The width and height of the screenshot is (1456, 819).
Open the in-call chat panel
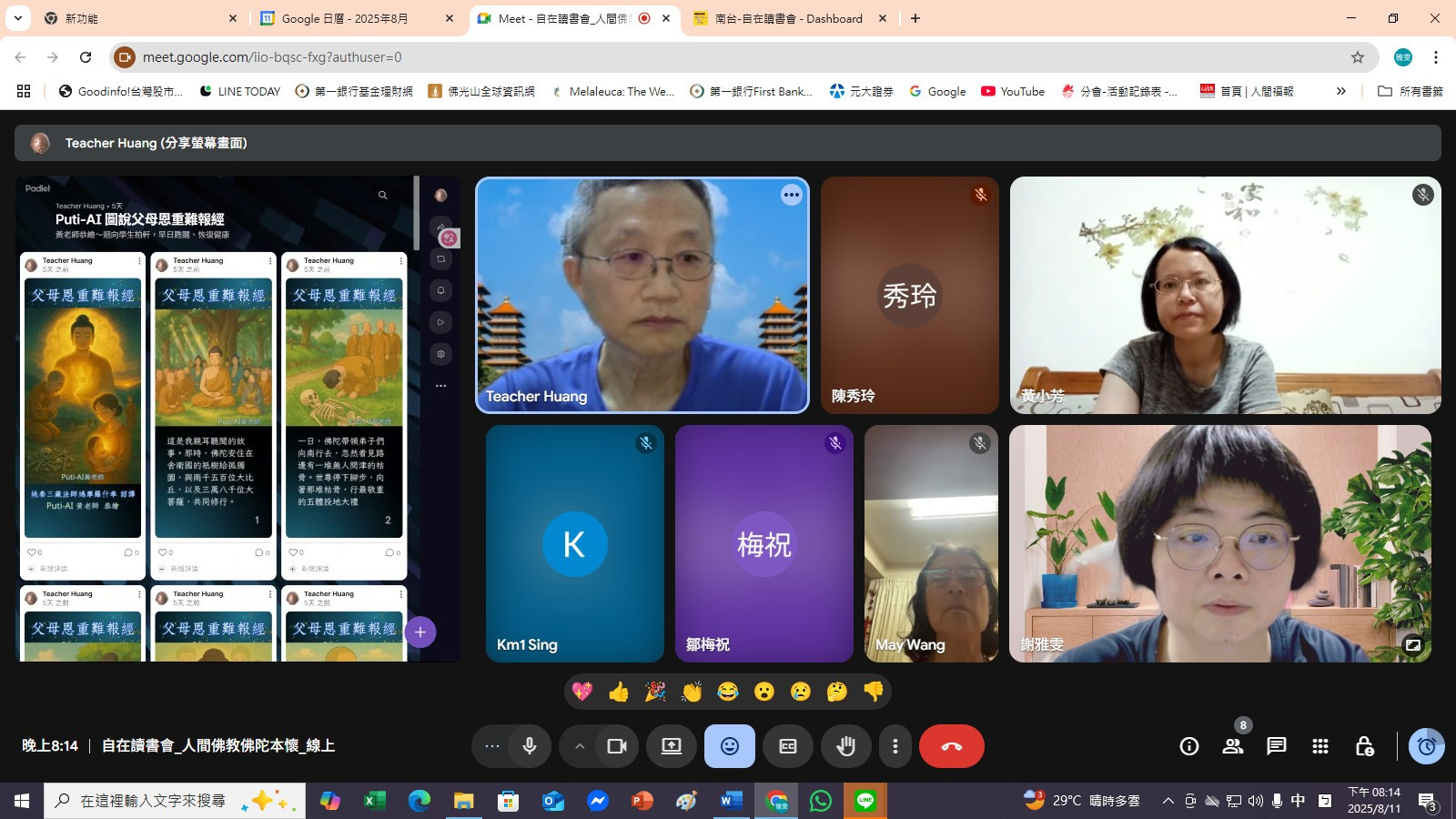tap(1276, 746)
